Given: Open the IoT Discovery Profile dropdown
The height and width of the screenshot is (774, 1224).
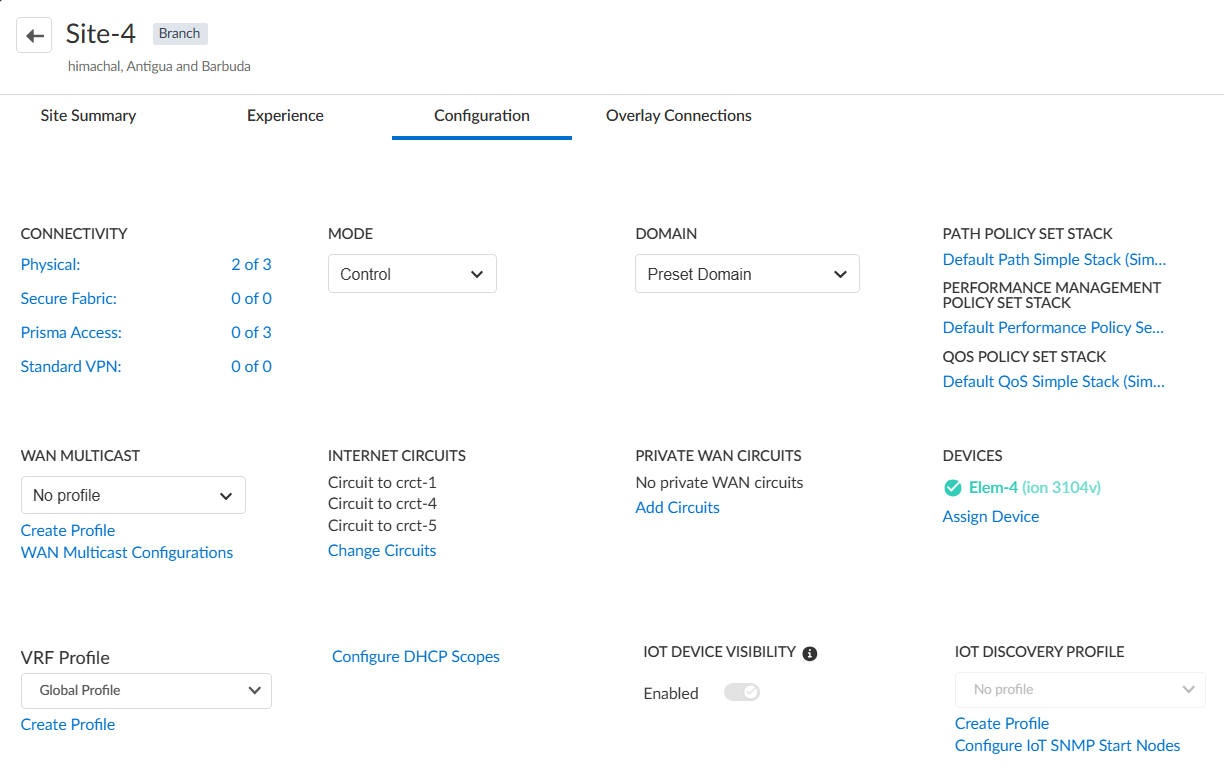Looking at the screenshot, I should [1080, 689].
